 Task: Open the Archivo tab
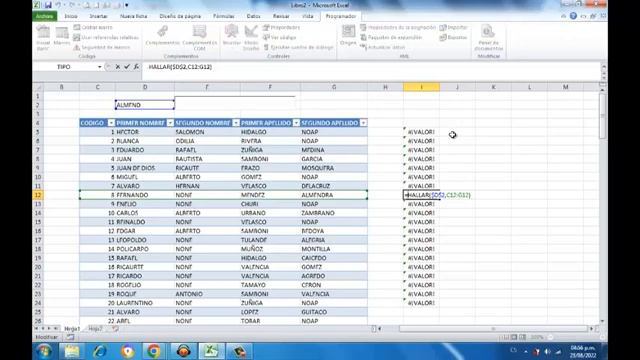(44, 16)
